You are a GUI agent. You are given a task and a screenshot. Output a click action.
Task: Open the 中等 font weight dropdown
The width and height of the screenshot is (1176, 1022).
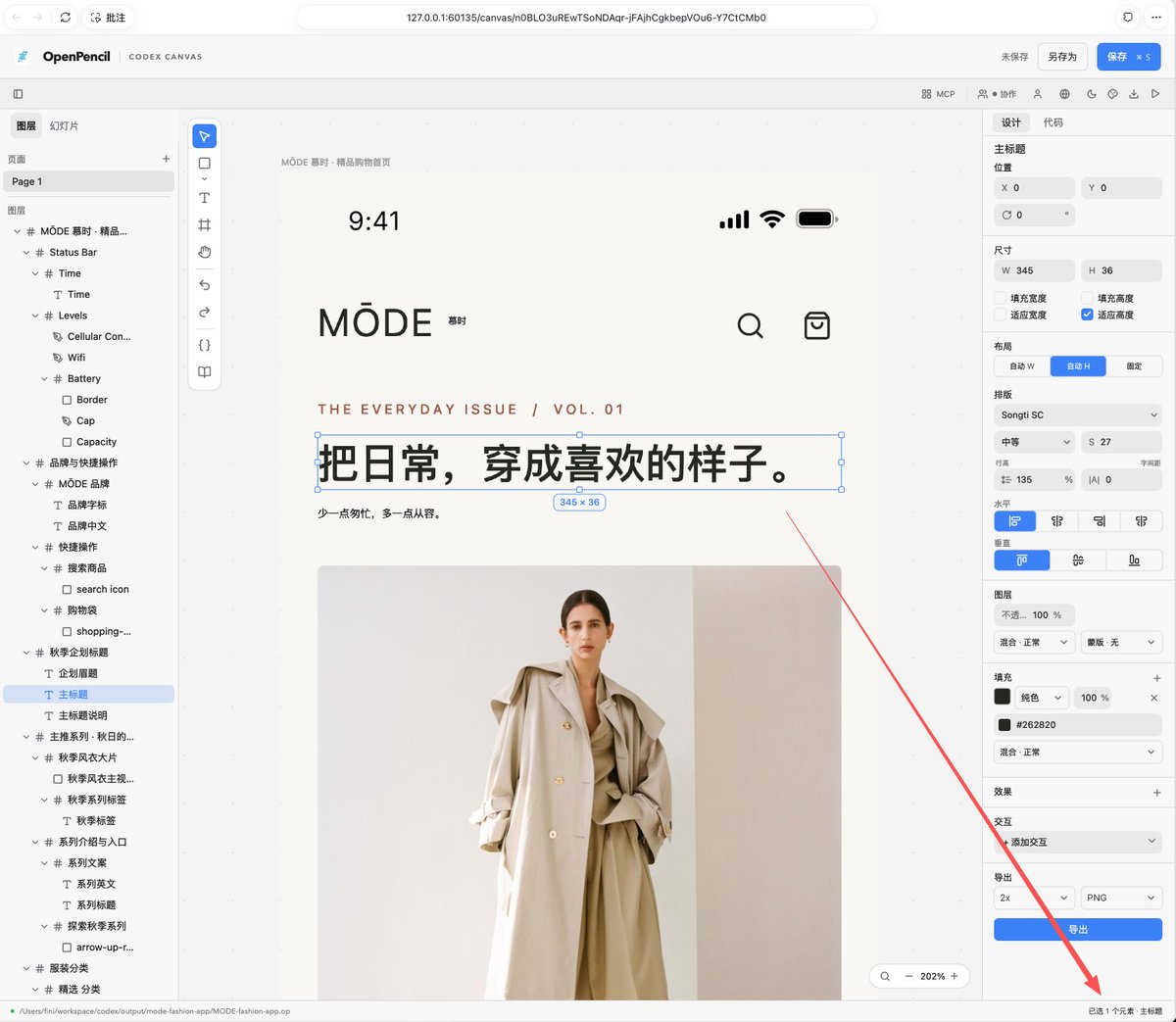[x=1035, y=442]
